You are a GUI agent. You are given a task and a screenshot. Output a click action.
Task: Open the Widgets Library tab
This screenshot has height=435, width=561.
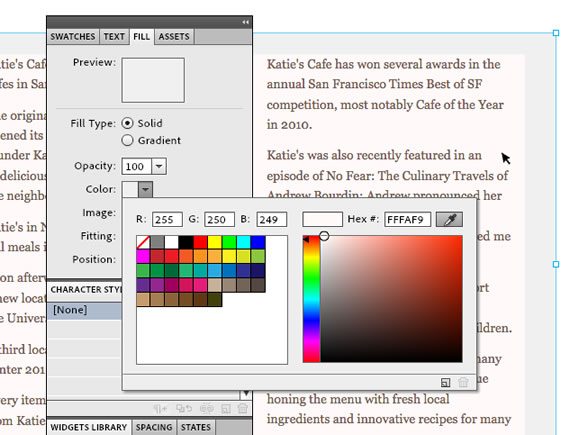tap(89, 427)
